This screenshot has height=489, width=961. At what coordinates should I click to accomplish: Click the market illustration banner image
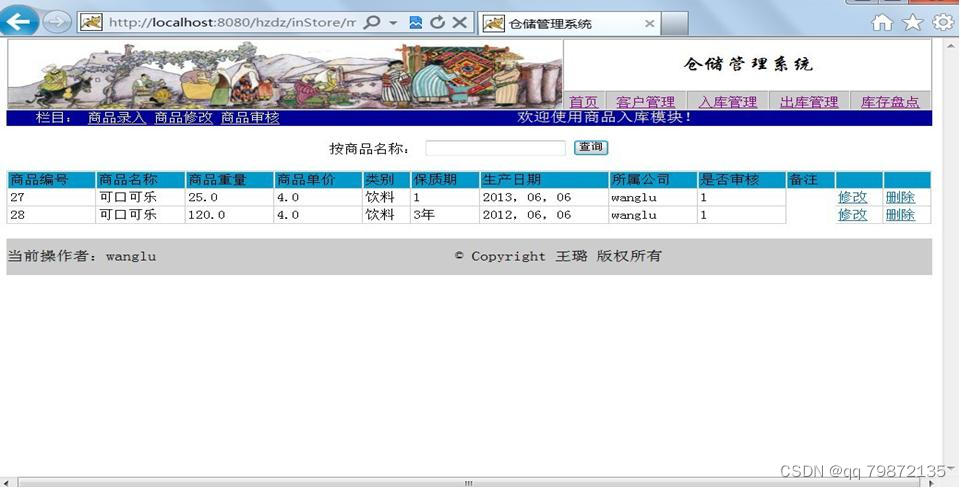(x=285, y=74)
